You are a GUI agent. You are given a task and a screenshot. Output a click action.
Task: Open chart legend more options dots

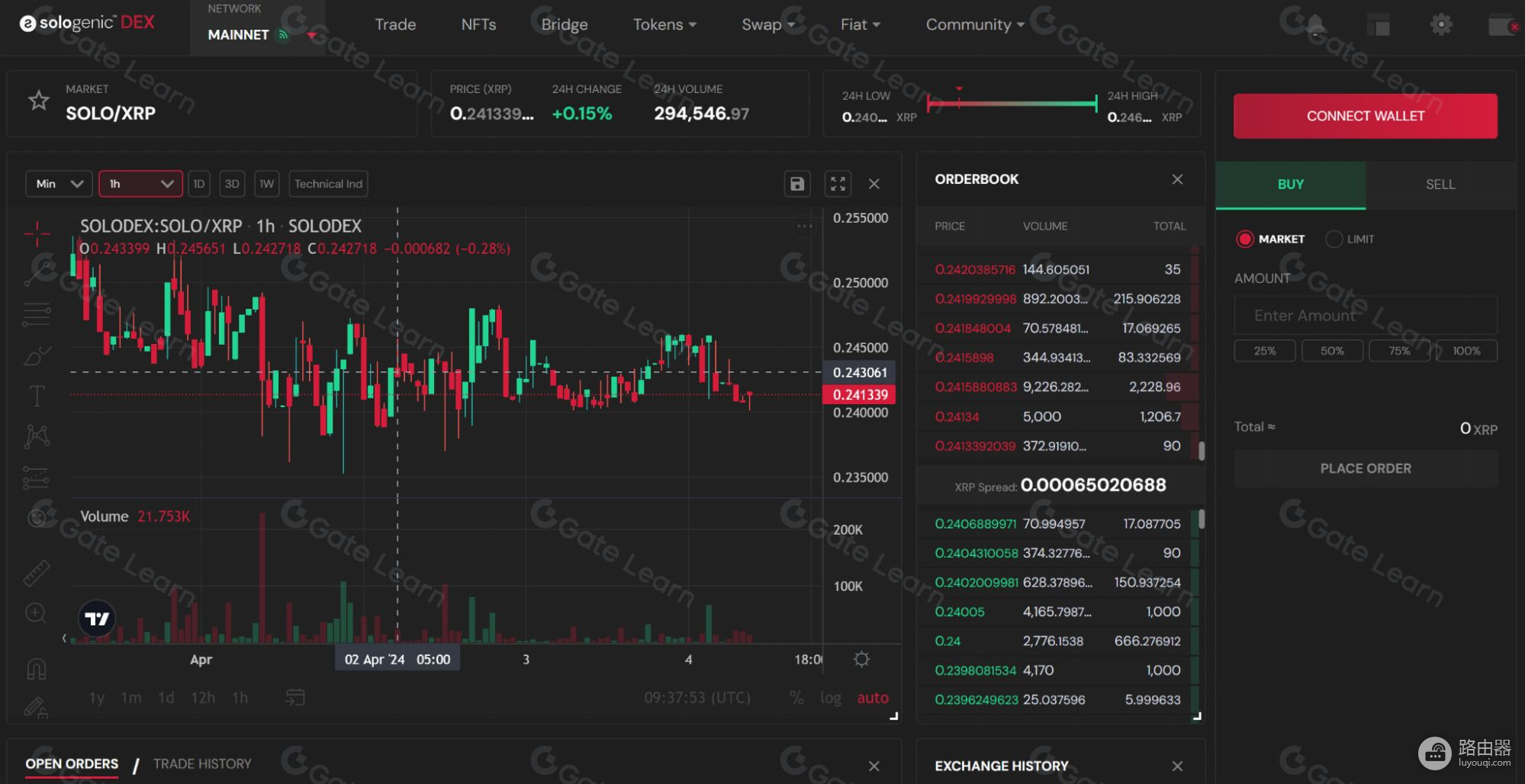[x=804, y=227]
